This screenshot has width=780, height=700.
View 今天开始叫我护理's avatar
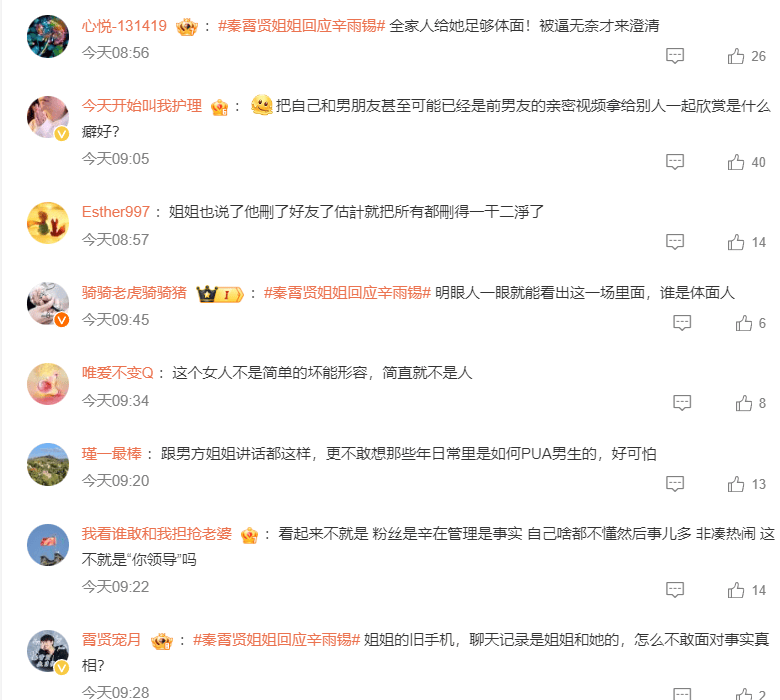pos(48,117)
